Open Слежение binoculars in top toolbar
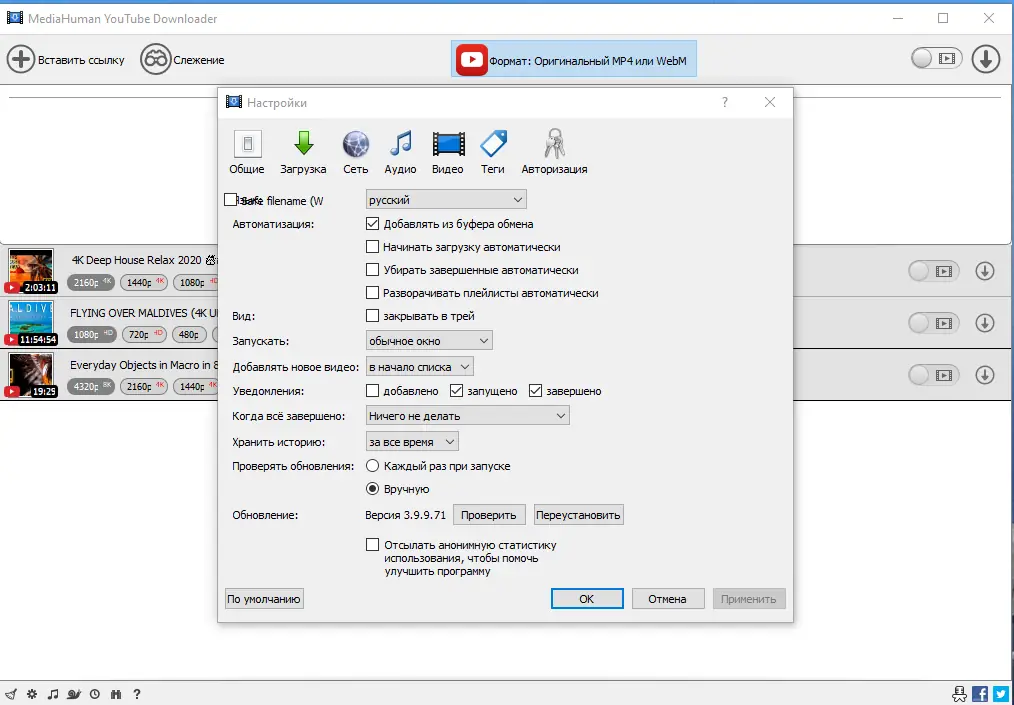This screenshot has height=705, width=1014. [x=155, y=60]
